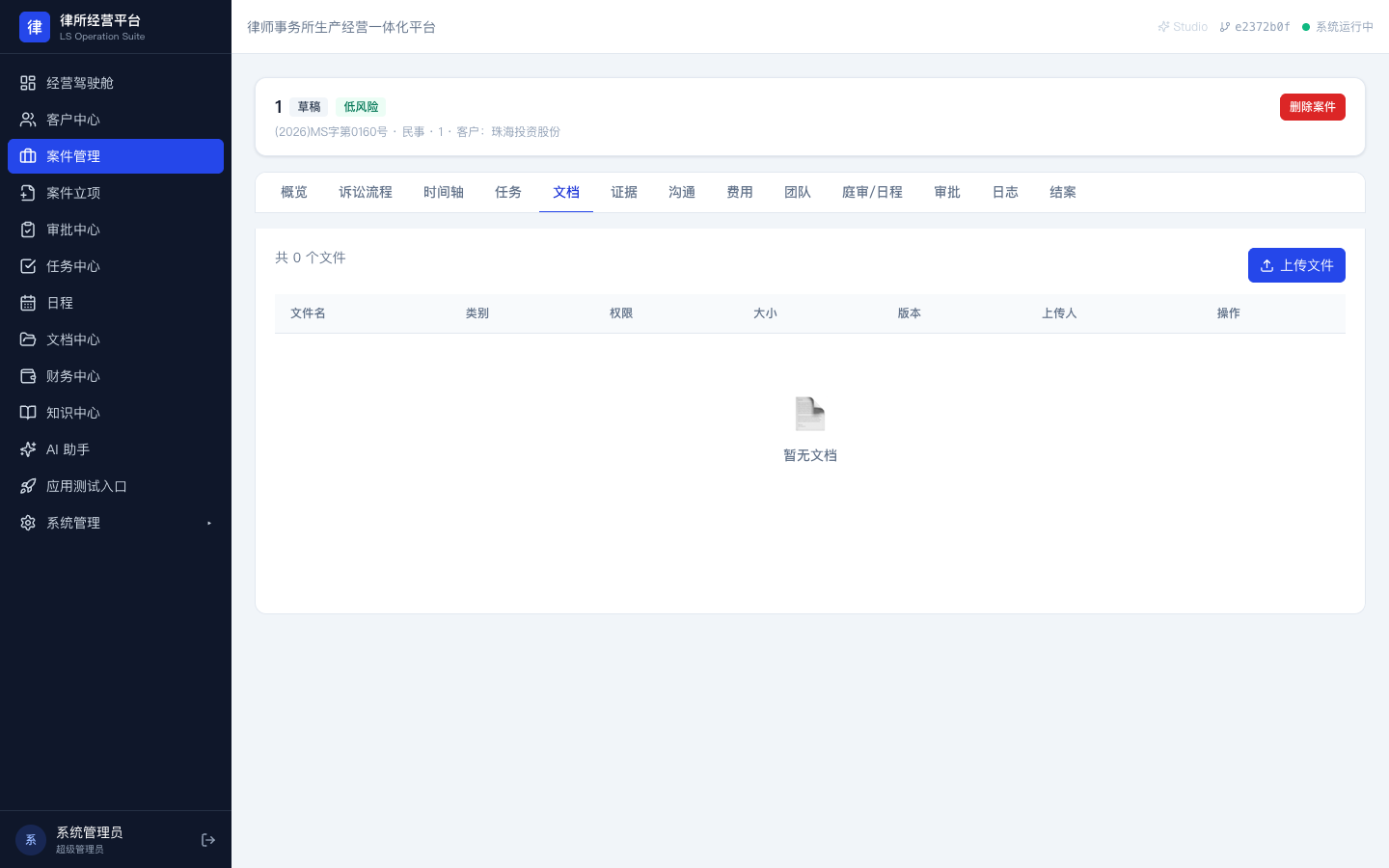
Task: Open the 沟通 tab
Action: coord(682,193)
